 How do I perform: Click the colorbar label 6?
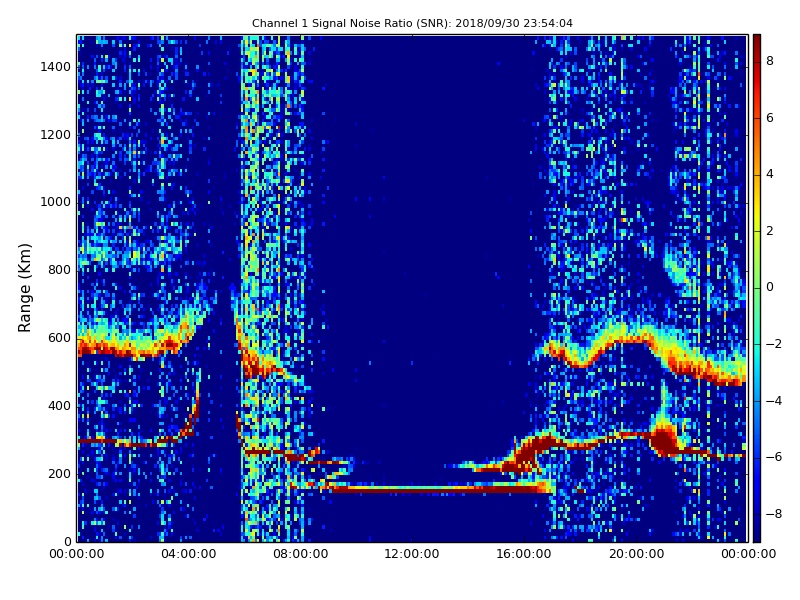(x=770, y=118)
